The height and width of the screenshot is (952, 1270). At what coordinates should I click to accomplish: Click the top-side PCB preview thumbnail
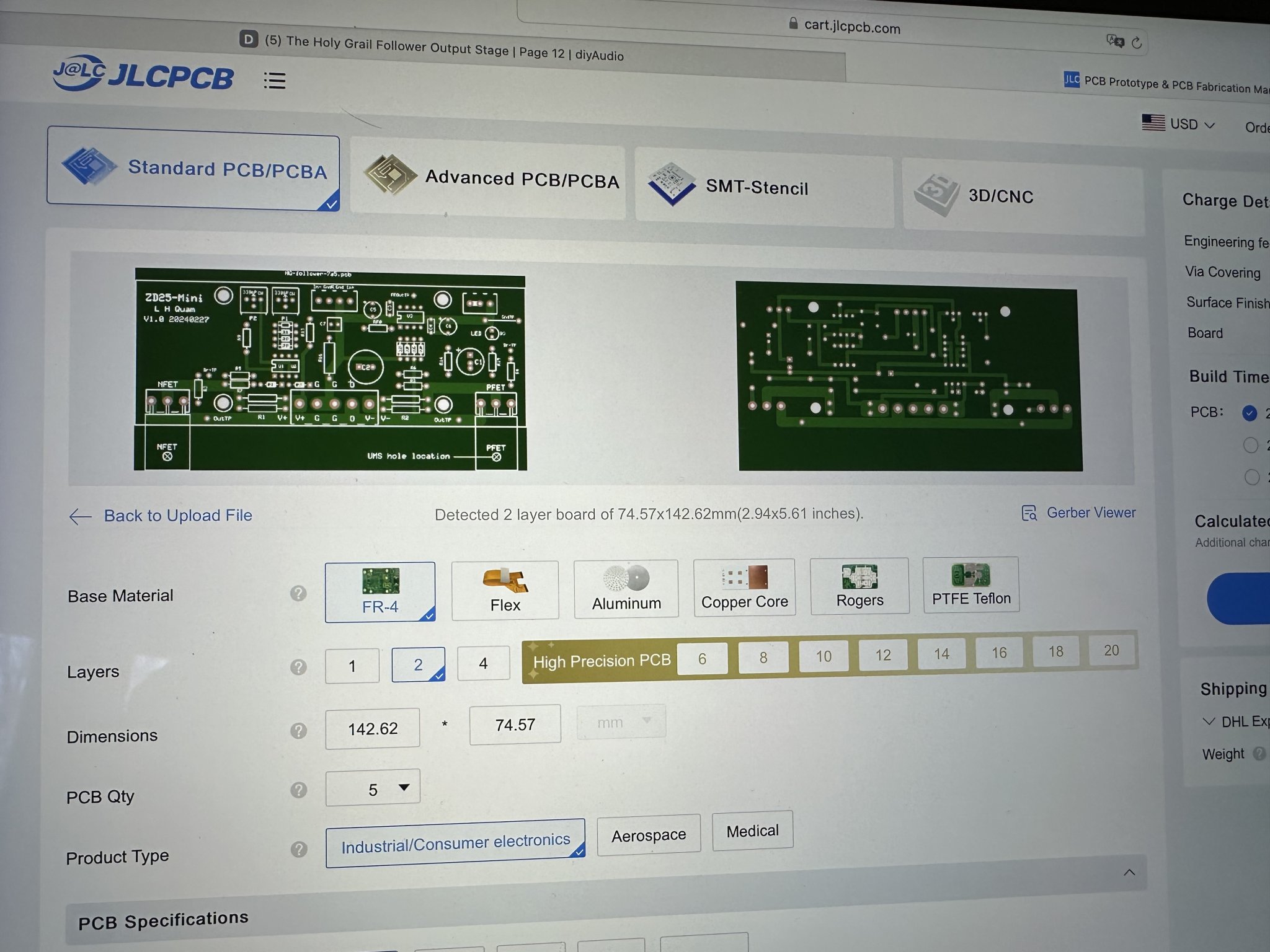coord(330,369)
